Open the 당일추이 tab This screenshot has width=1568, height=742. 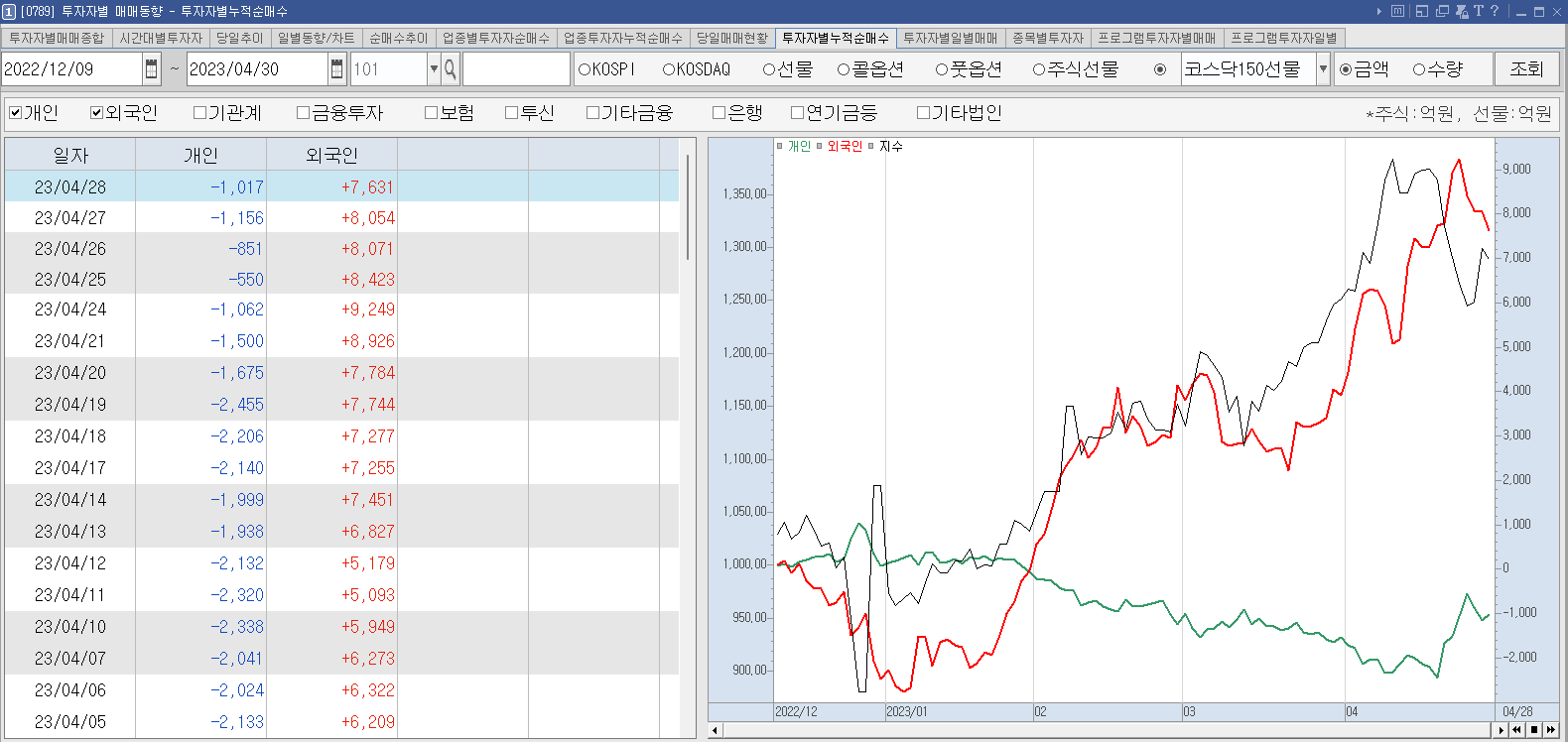pos(239,38)
